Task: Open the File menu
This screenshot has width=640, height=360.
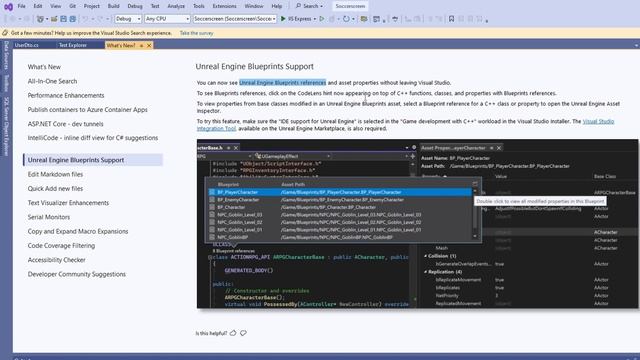Action: 21,6
